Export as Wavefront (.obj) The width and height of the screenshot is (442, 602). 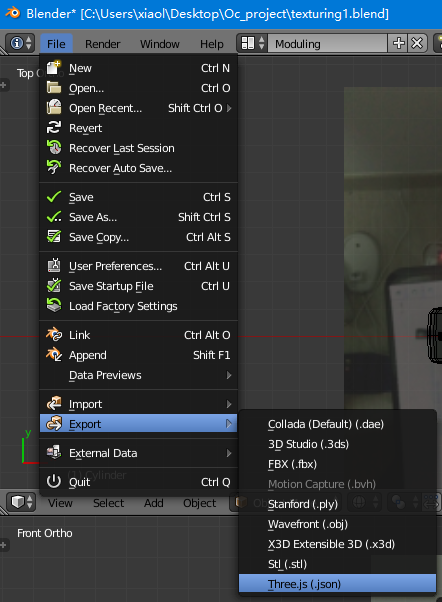coord(338,524)
